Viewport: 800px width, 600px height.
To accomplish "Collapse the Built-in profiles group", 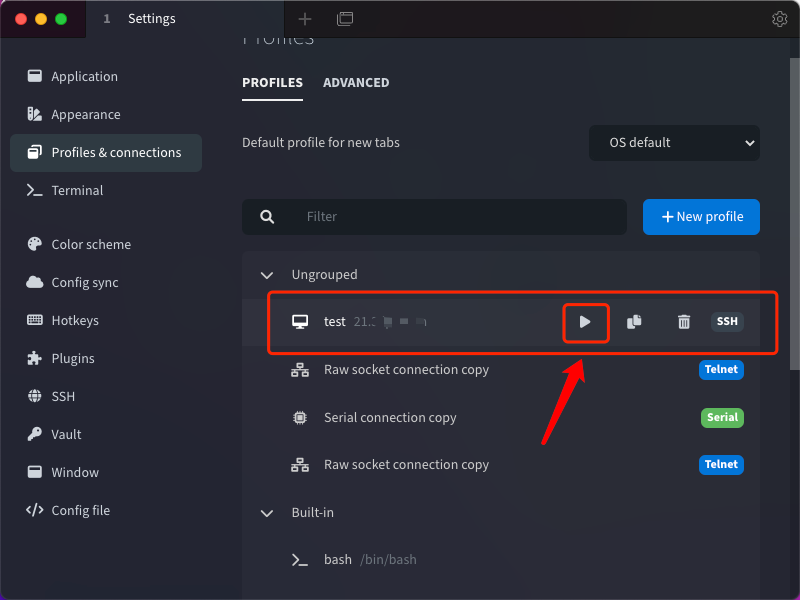I will (267, 513).
